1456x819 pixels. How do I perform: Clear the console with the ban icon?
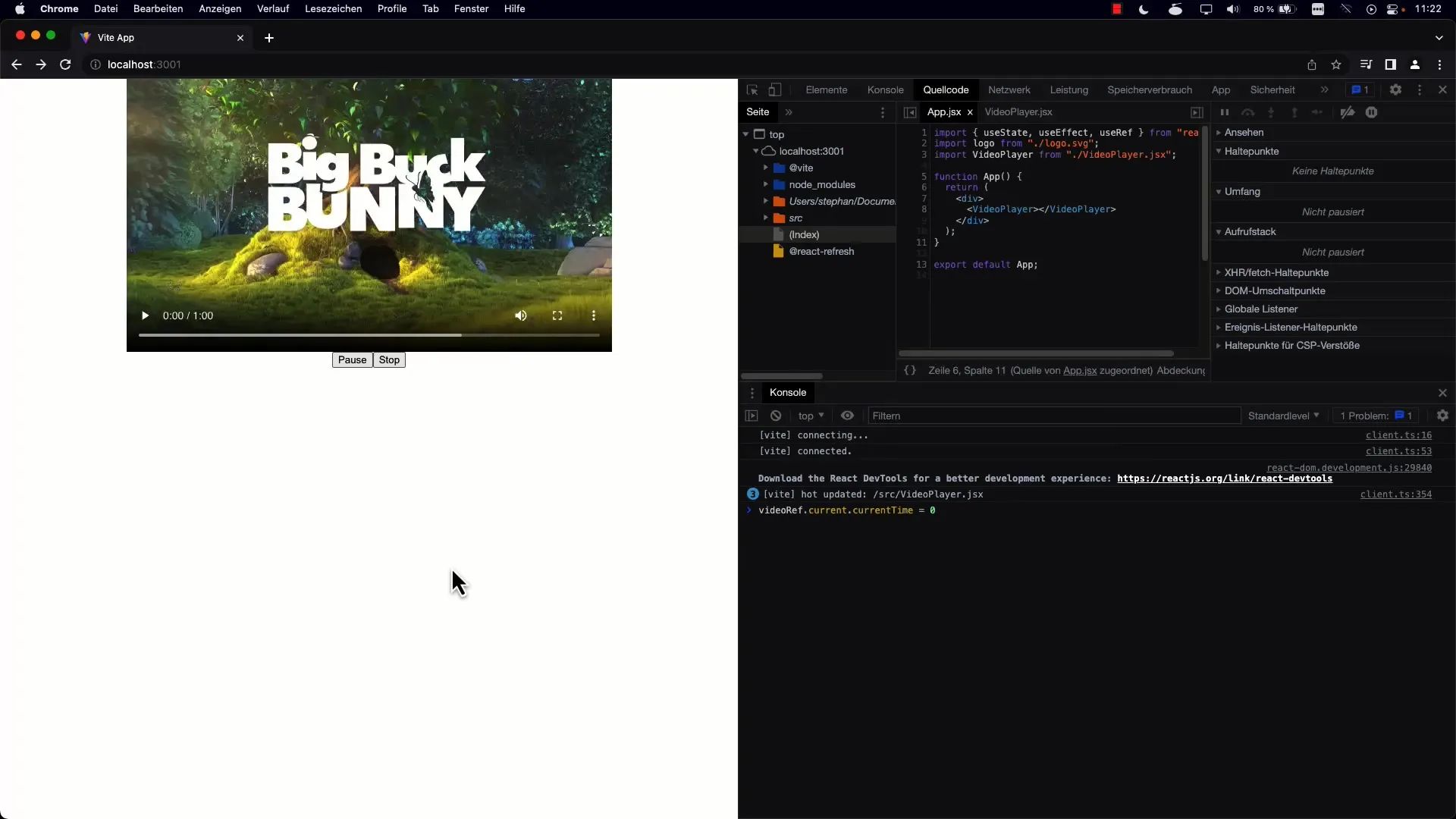tap(776, 416)
